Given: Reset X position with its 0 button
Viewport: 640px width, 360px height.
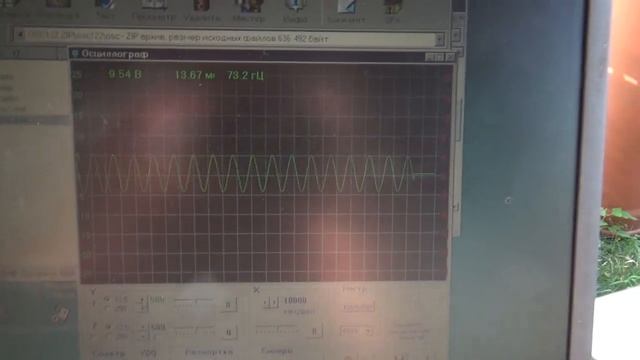Looking at the screenshot, I should pyautogui.click(x=314, y=331).
